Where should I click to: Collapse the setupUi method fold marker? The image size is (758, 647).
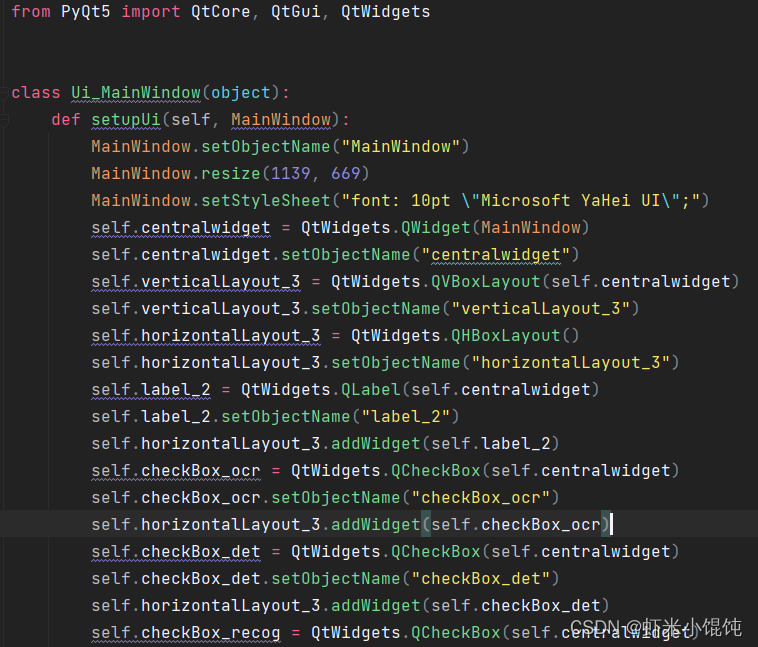click(x=4, y=120)
